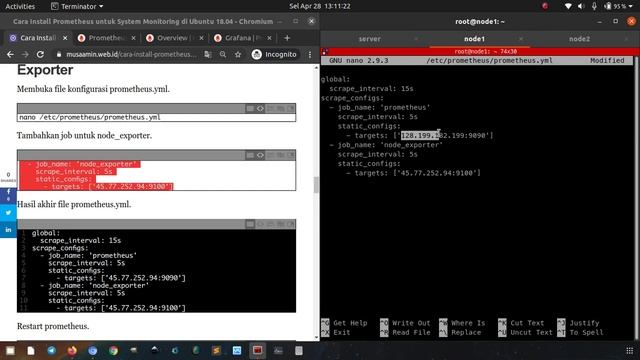
Task: Open Google Chrome from the dock
Action: pos(113,350)
